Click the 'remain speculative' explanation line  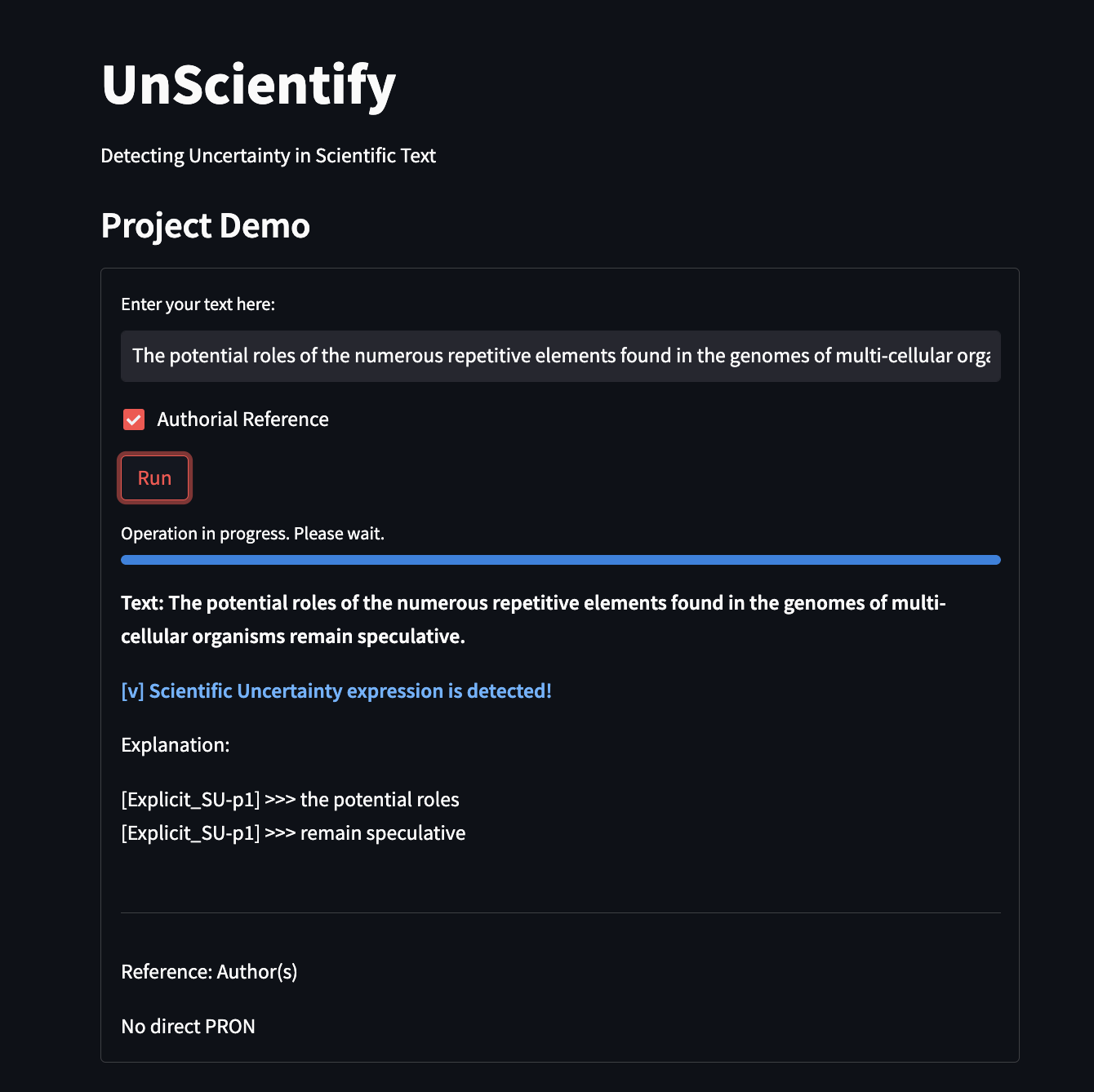[x=293, y=833]
